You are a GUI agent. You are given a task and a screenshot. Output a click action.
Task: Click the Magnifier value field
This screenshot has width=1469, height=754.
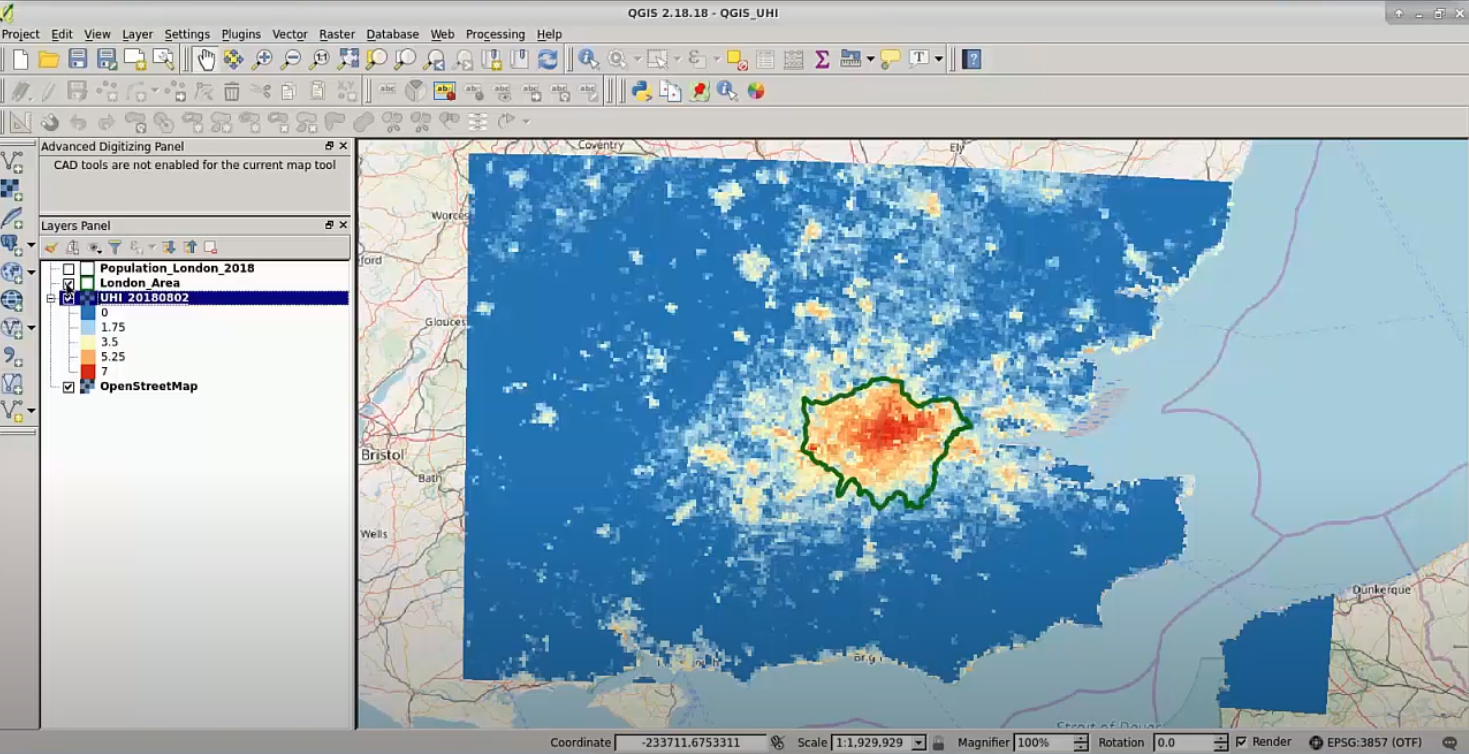coord(1043,743)
